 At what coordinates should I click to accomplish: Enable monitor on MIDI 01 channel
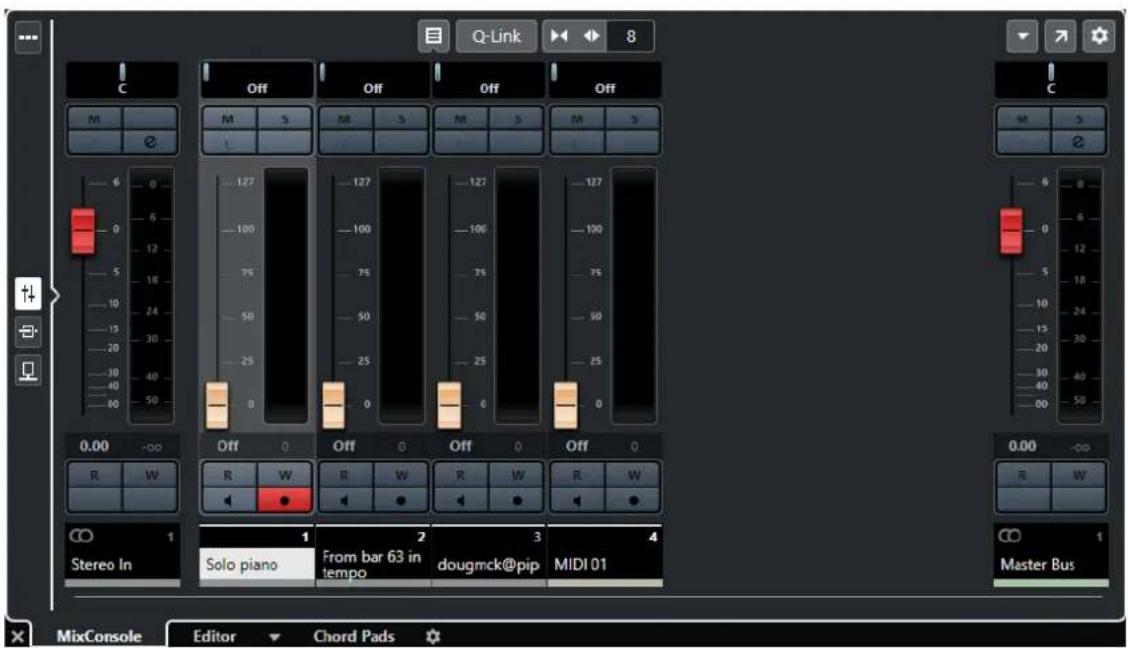tap(578, 500)
